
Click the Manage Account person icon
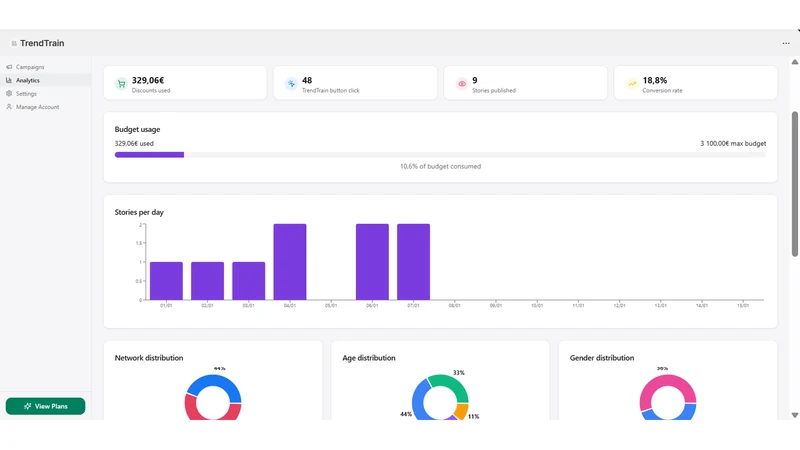click(9, 107)
